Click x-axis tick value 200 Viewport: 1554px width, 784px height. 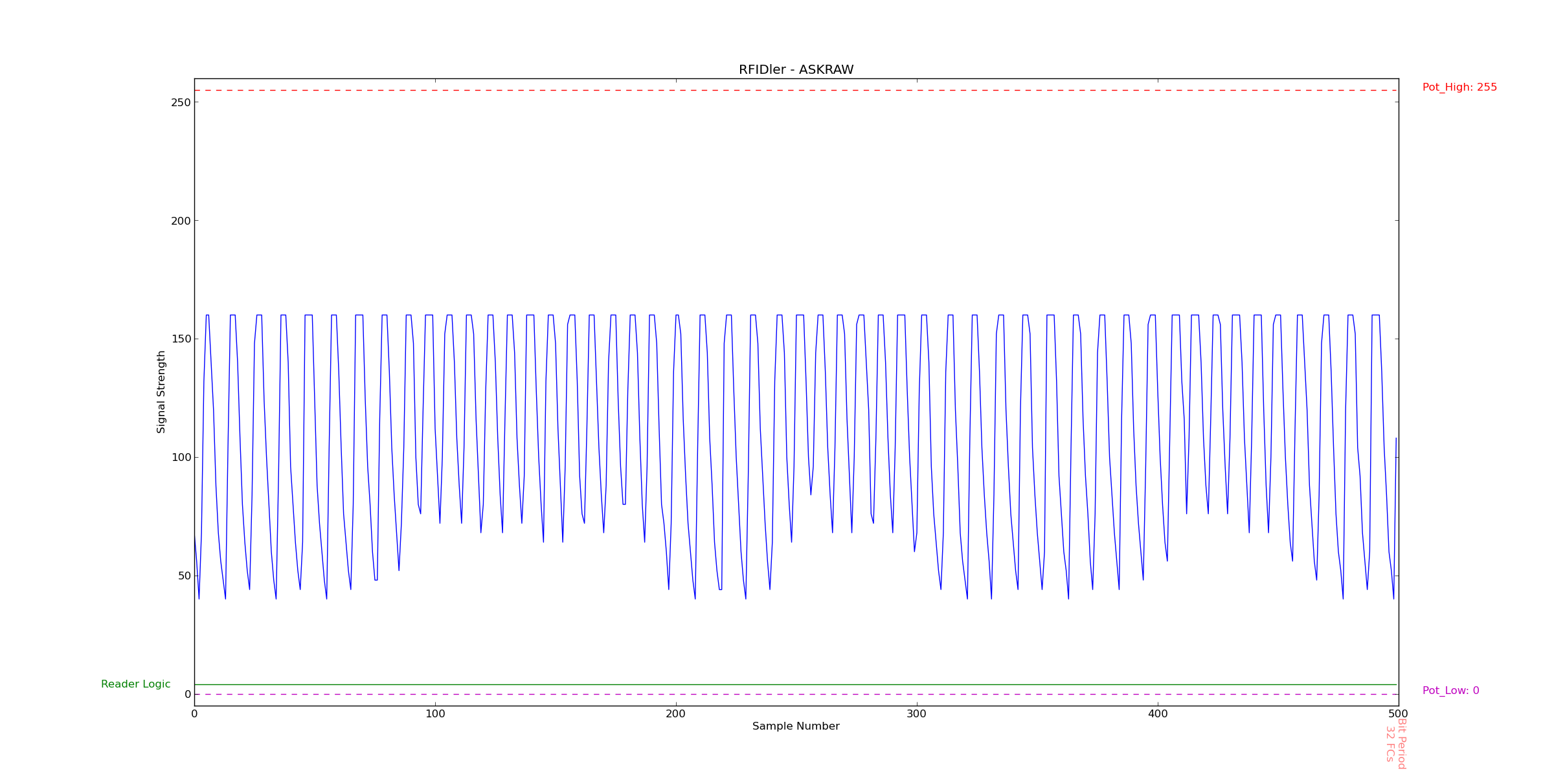coord(676,714)
